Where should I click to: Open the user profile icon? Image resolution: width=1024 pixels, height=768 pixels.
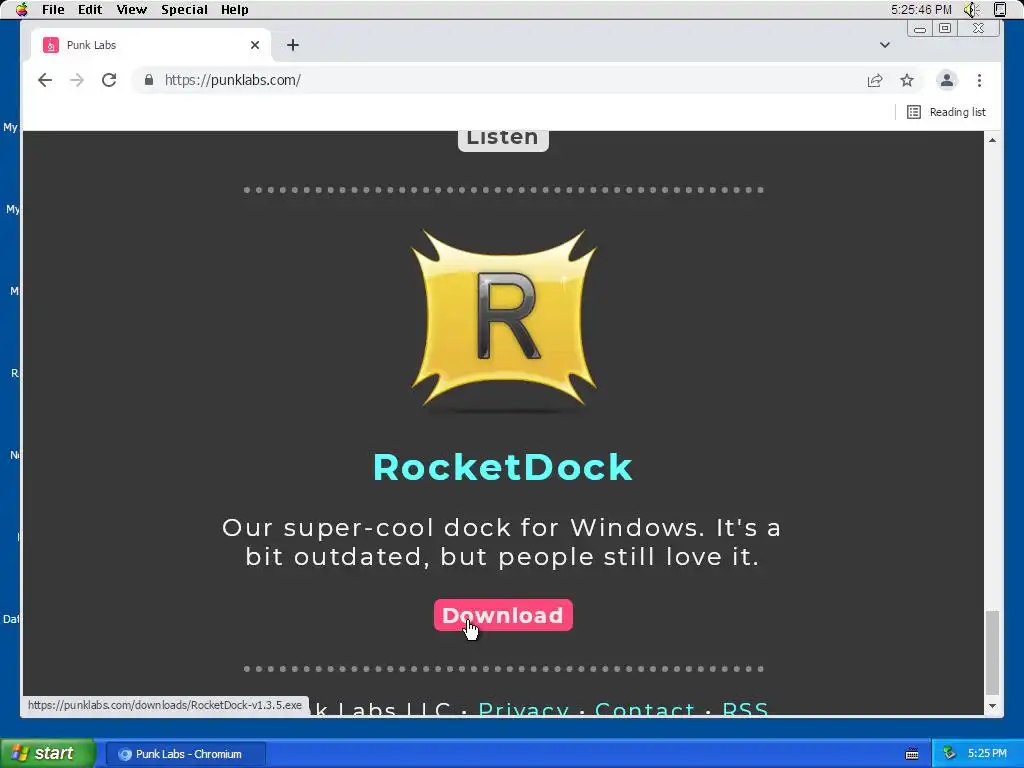[946, 80]
